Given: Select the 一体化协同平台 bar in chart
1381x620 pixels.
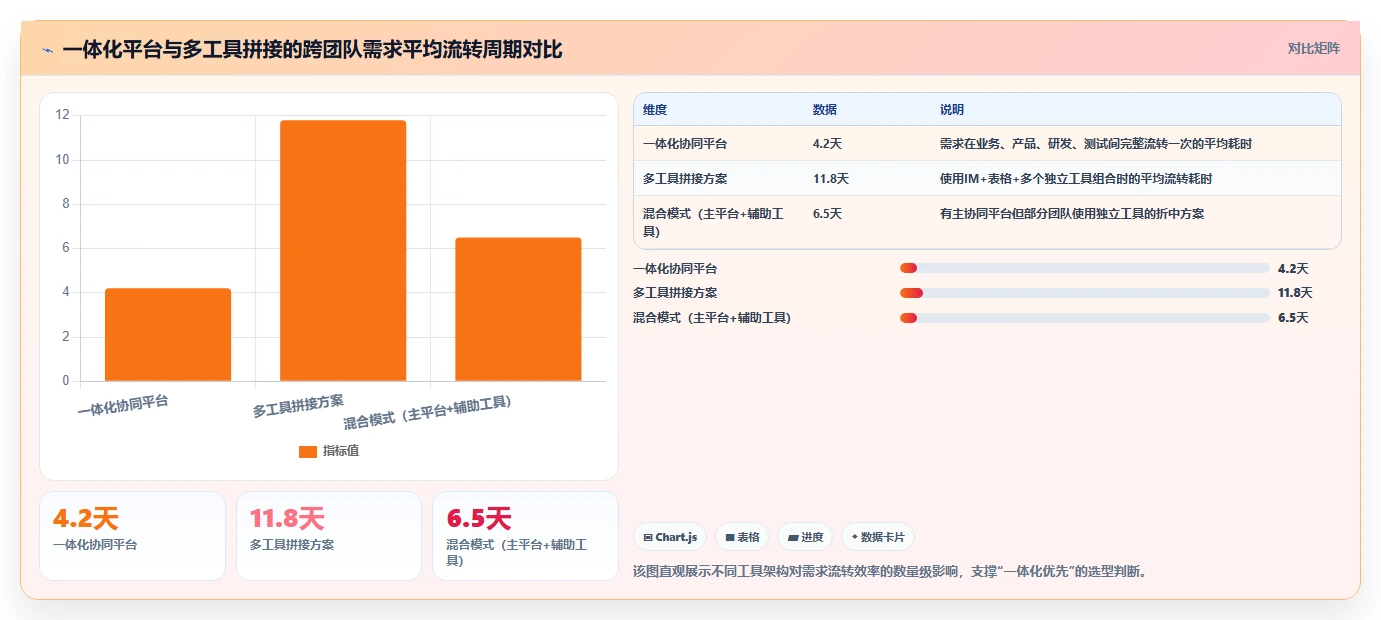Looking at the screenshot, I should tap(168, 334).
